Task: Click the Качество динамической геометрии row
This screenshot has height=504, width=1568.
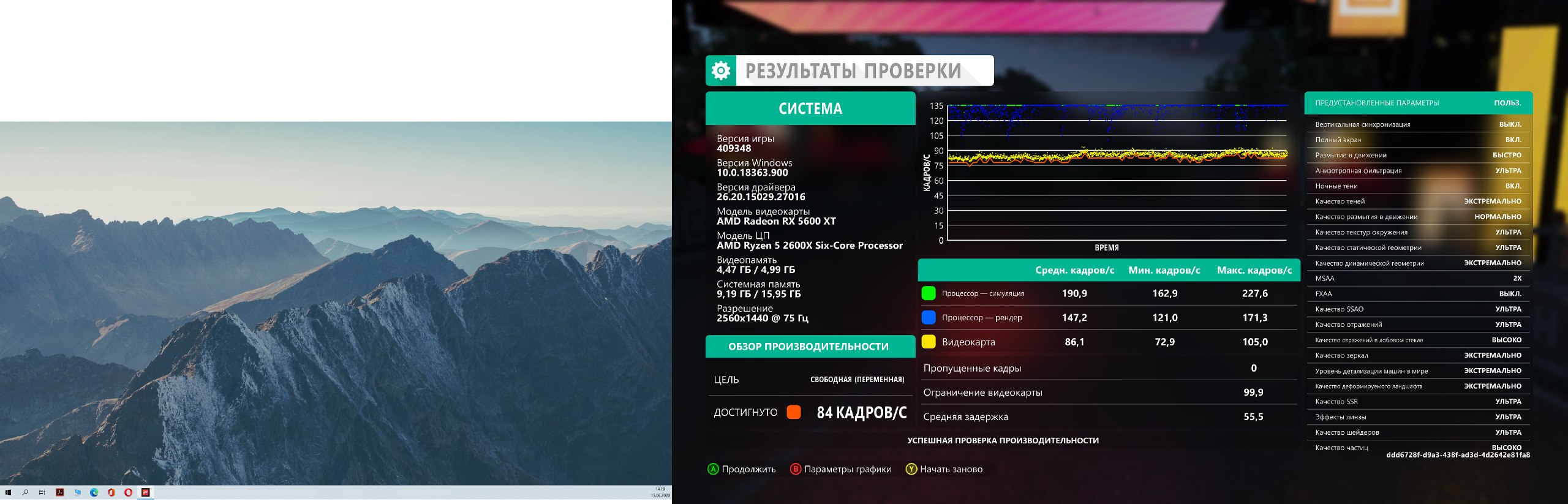Action: [1419, 263]
